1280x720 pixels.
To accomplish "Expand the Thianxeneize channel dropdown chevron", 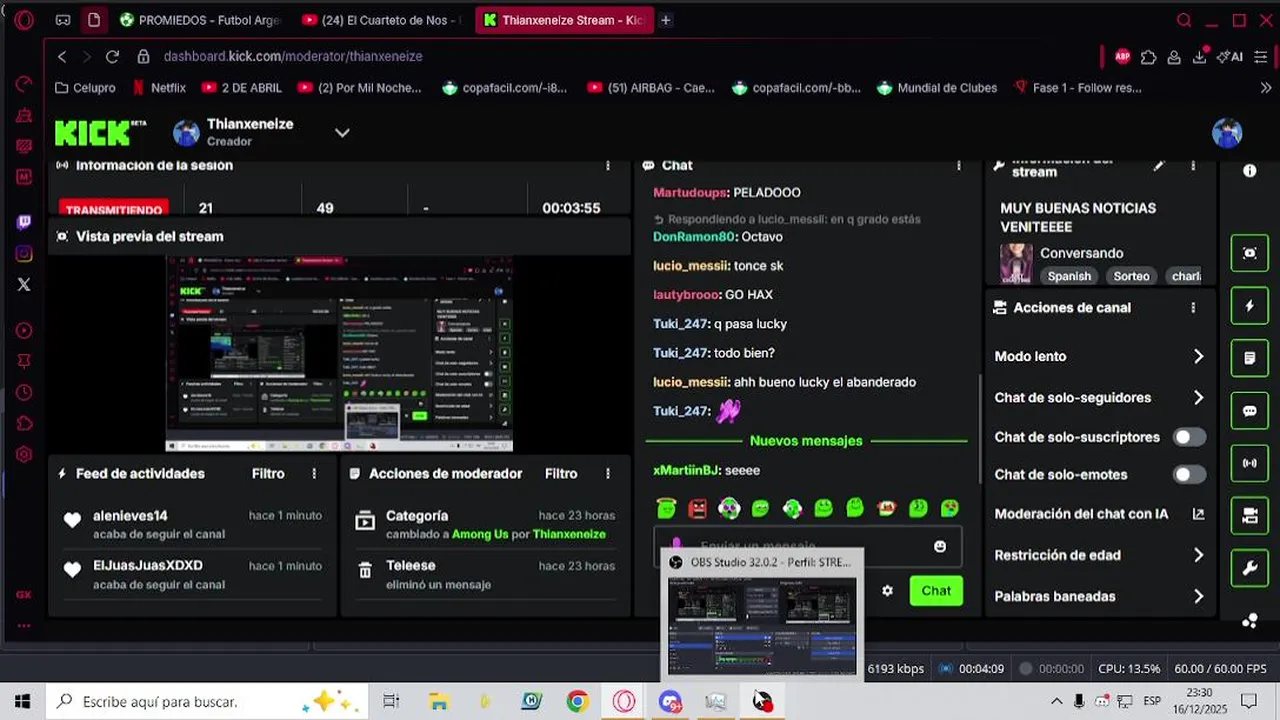I will (342, 132).
